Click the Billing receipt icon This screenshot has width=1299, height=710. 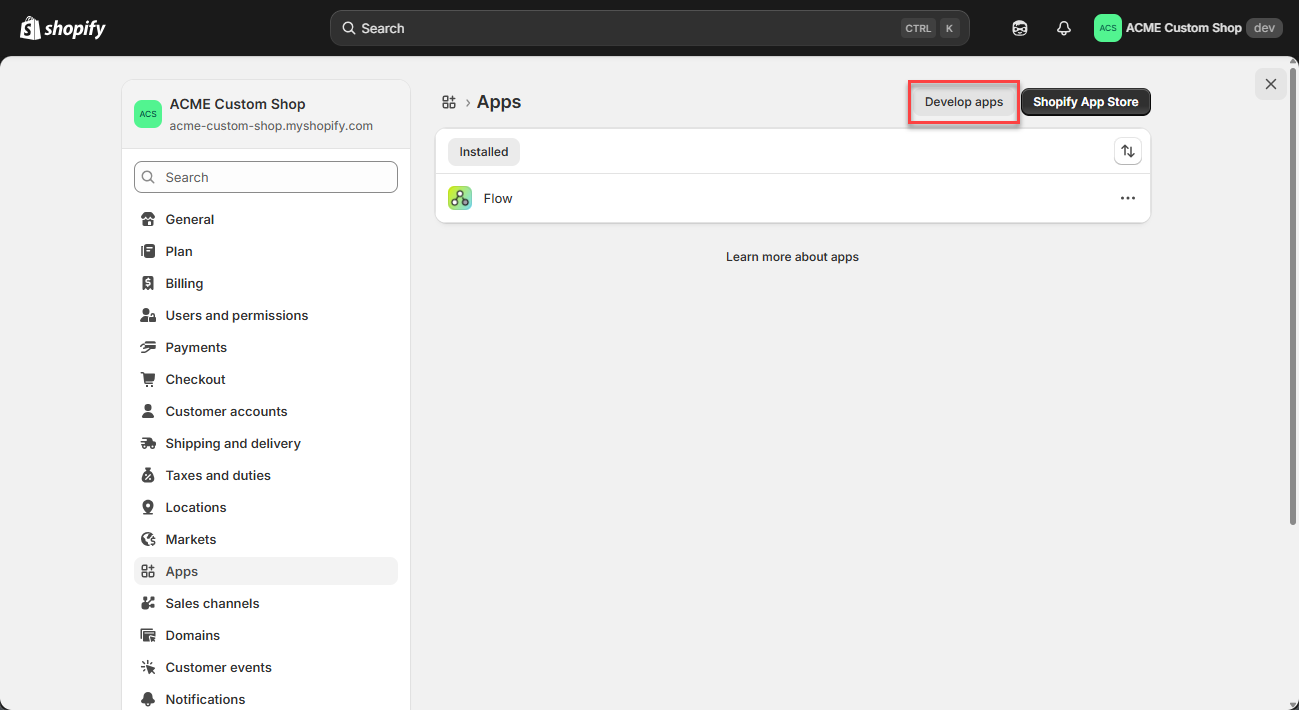click(x=148, y=283)
